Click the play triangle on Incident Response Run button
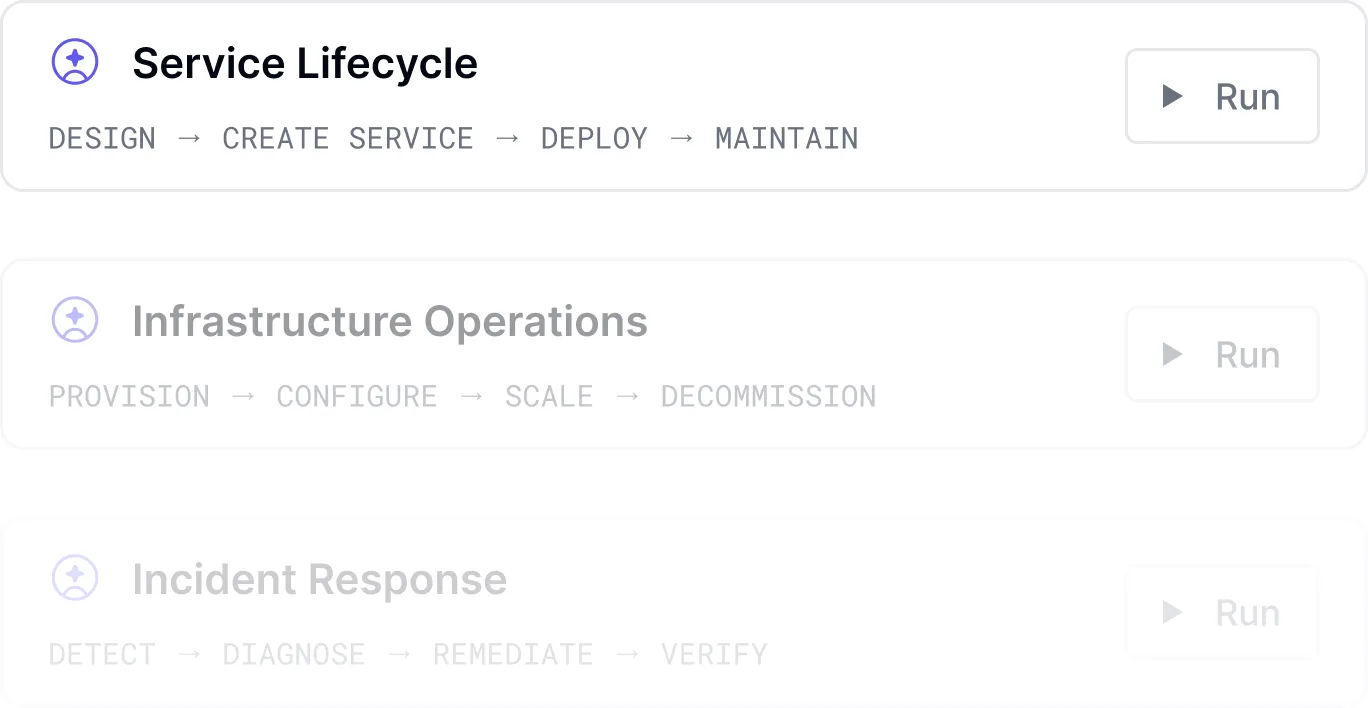The width and height of the screenshot is (1368, 708). click(x=1174, y=613)
